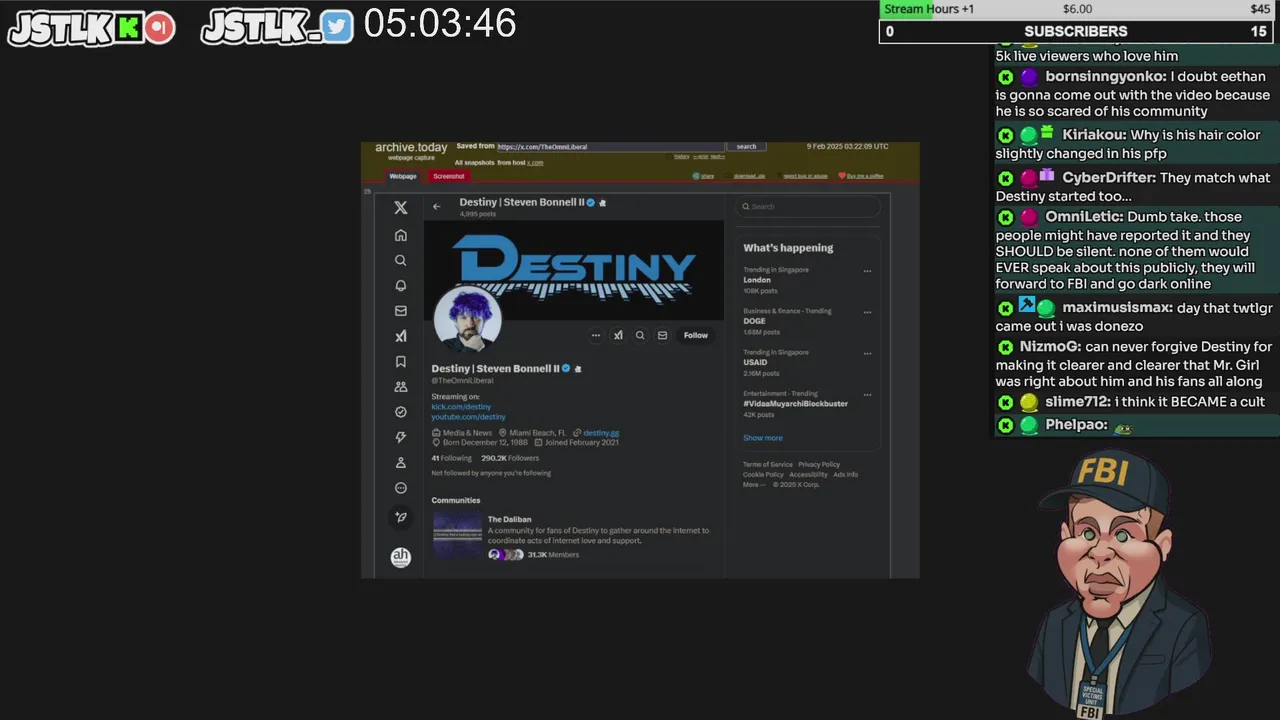Screen dimensions: 1280x720
Task: Open the Notifications bell in X sidebar
Action: pyautogui.click(x=400, y=285)
